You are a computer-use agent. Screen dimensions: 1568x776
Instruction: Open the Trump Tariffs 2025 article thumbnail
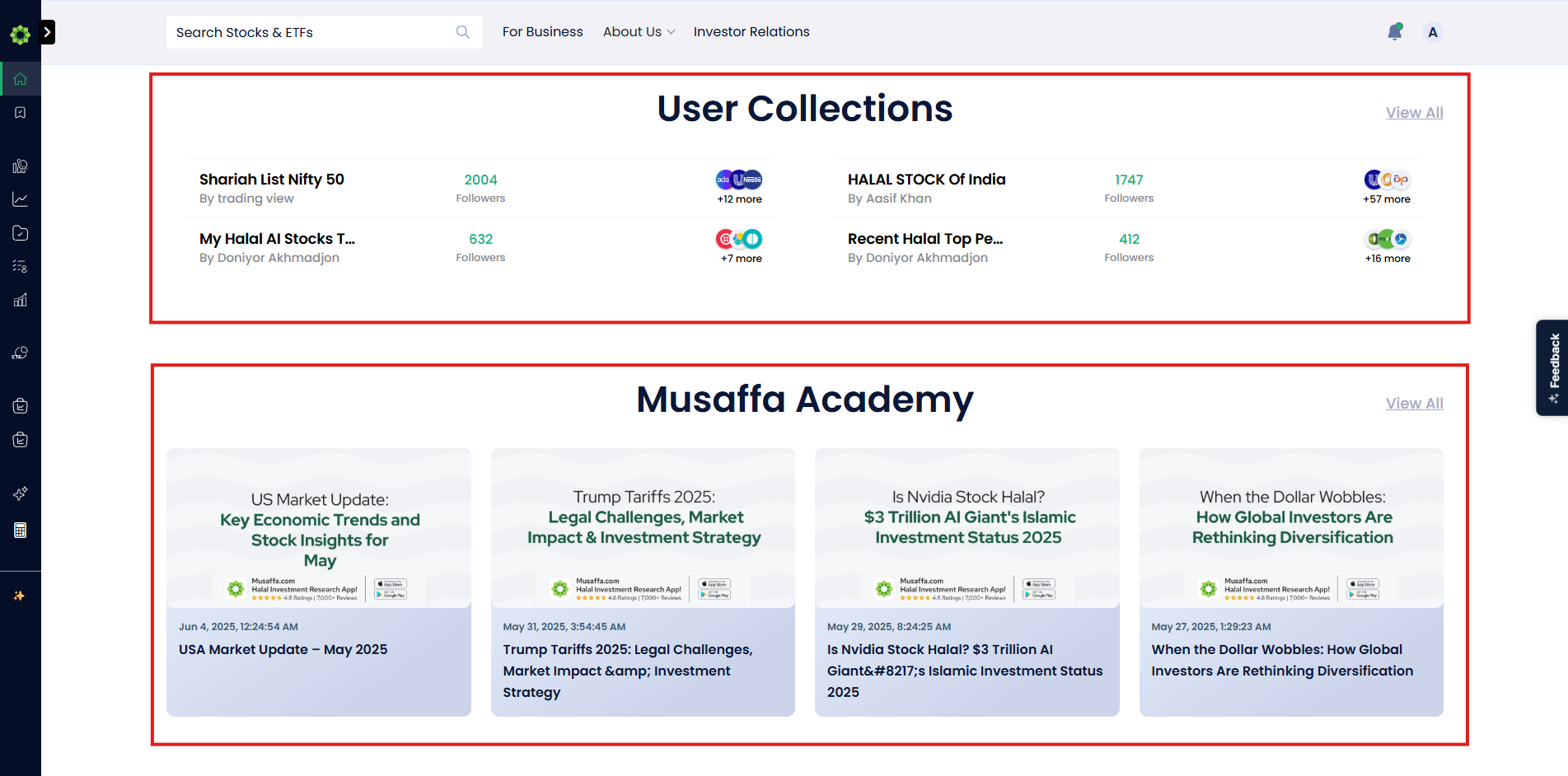click(x=643, y=528)
